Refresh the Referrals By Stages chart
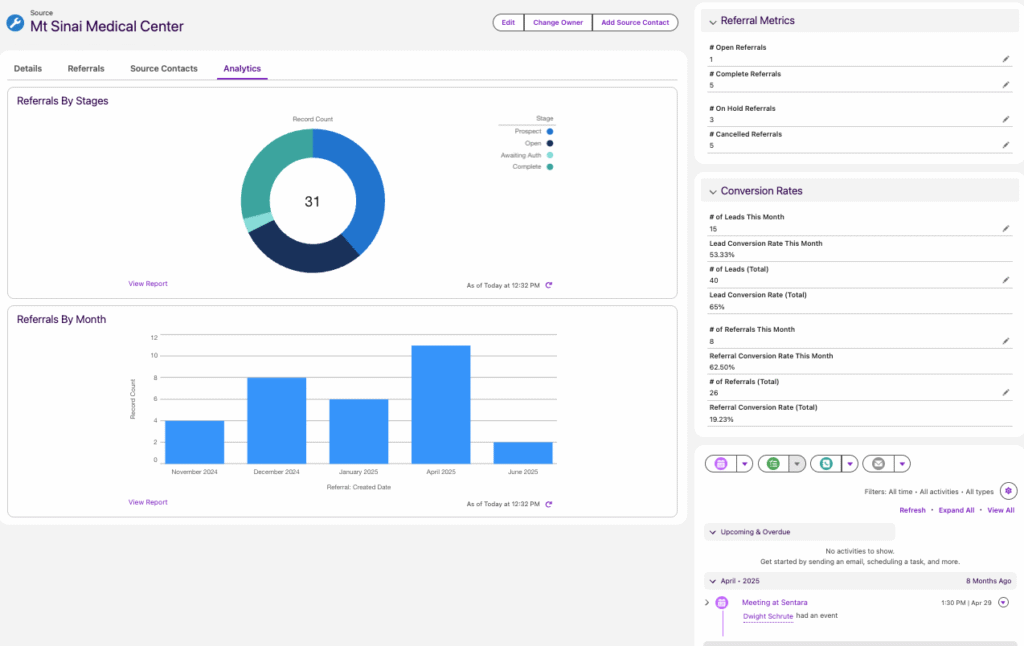This screenshot has width=1024, height=646. point(549,285)
